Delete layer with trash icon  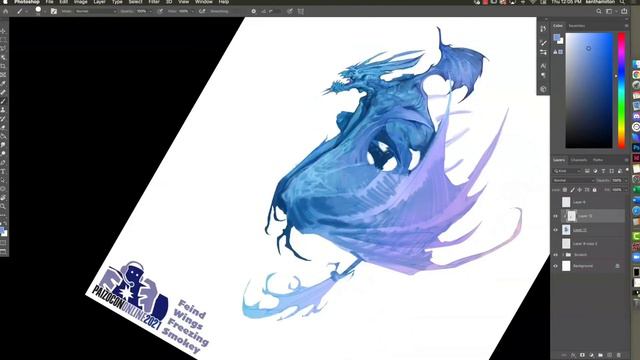tap(618, 356)
